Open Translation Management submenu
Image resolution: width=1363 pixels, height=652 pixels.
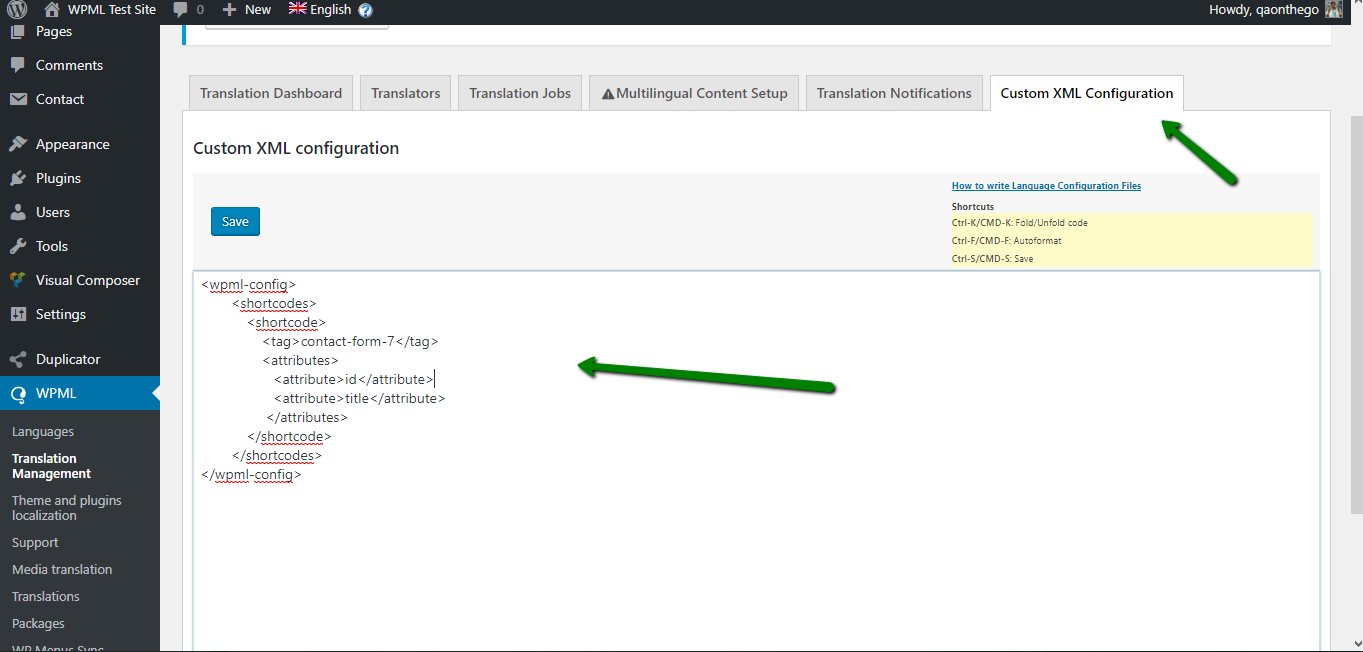click(51, 466)
